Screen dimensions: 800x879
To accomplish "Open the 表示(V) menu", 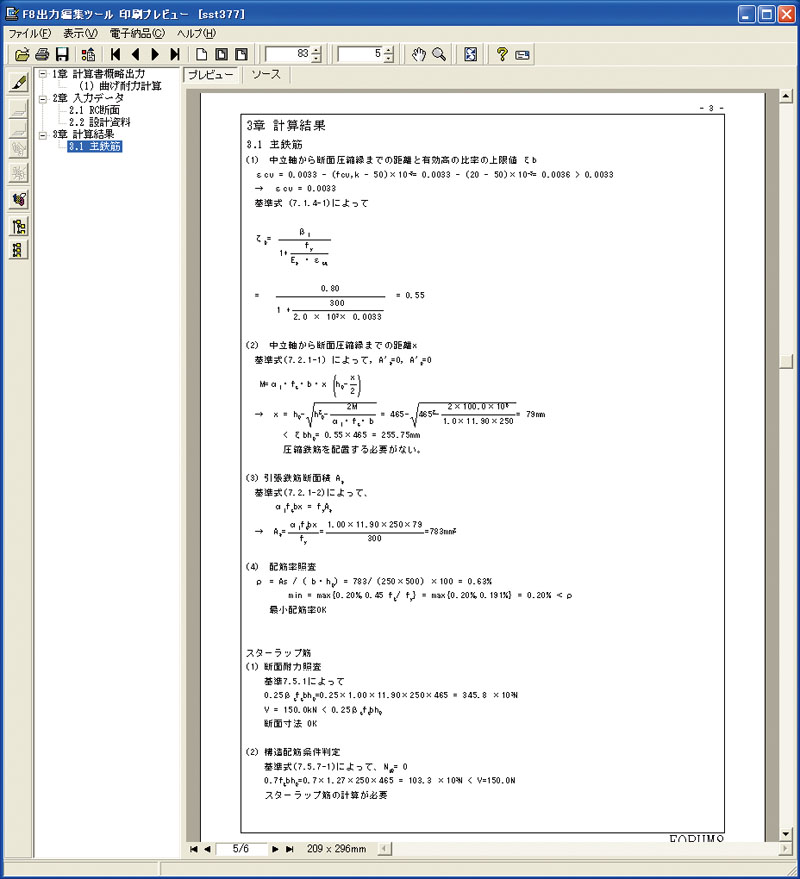I will tap(81, 34).
